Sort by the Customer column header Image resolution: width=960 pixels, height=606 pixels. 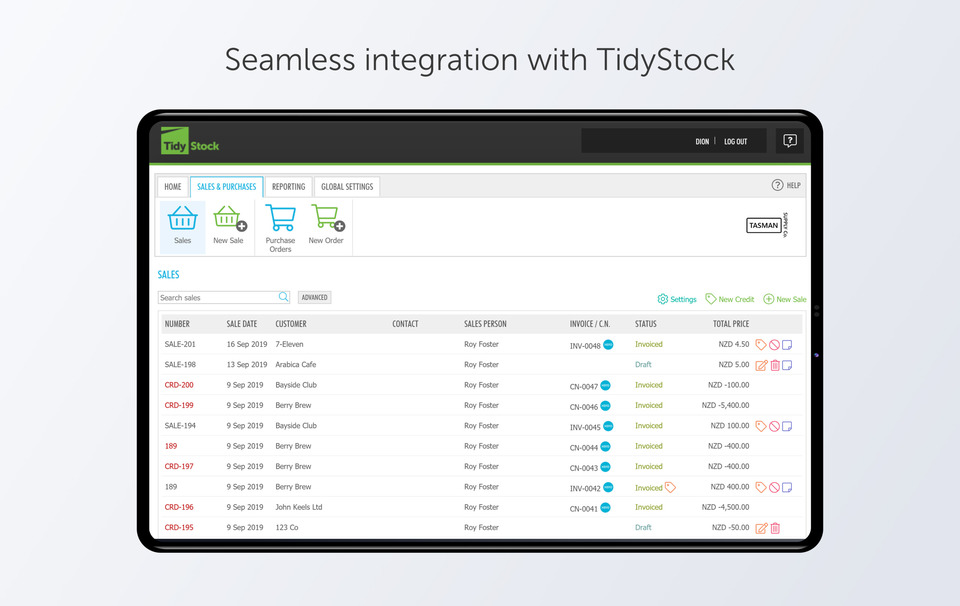click(x=291, y=324)
